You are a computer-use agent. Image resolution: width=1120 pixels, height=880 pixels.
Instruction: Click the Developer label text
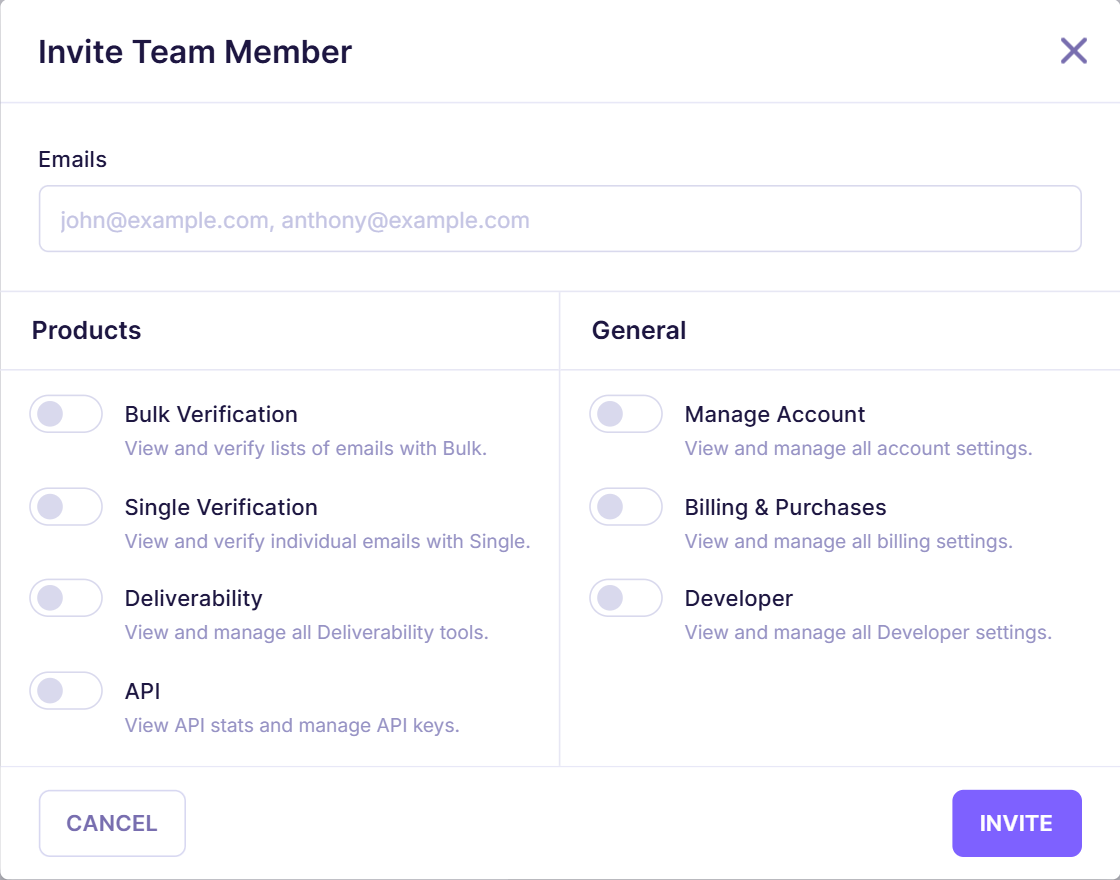point(739,599)
